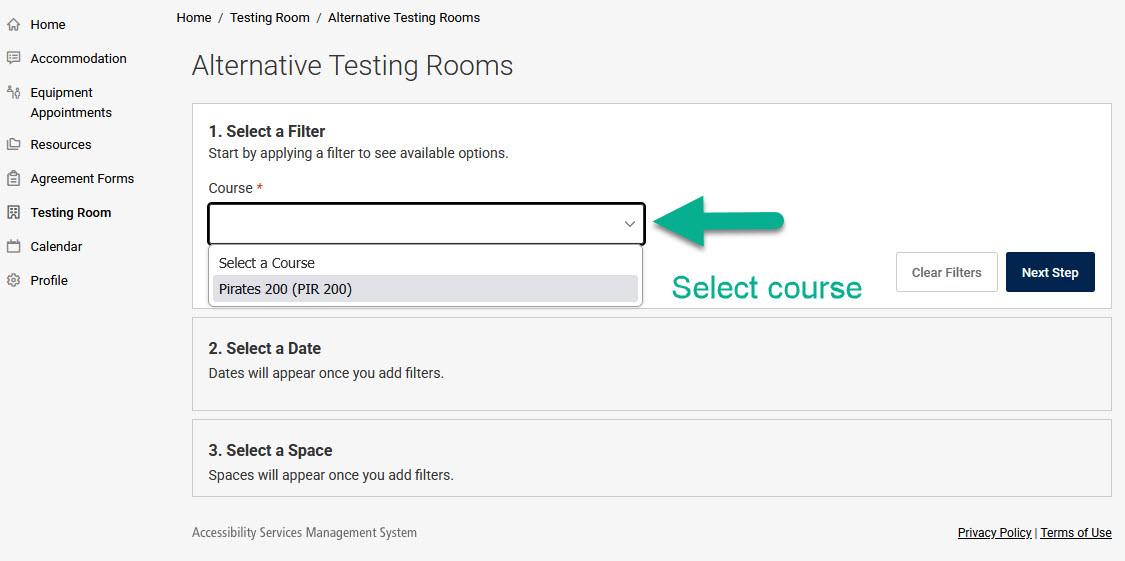The height and width of the screenshot is (561, 1125).
Task: Open Calendar from the sidebar
Action: (x=56, y=246)
